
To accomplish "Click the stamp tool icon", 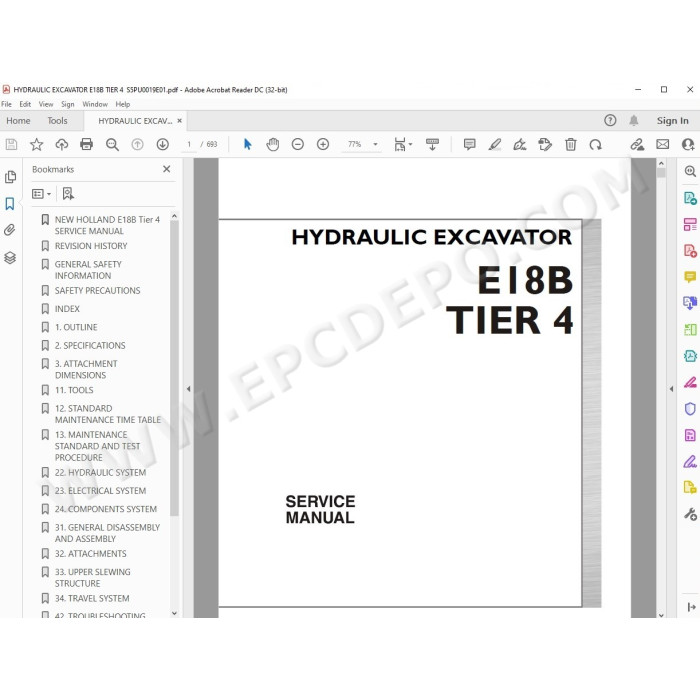I will (x=545, y=144).
